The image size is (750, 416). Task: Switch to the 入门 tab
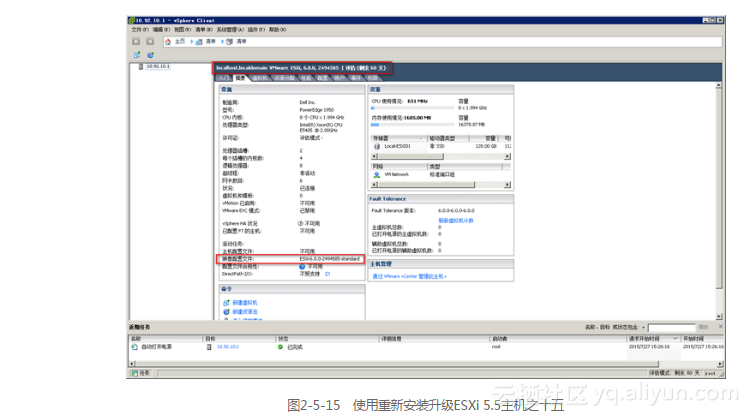(x=224, y=78)
